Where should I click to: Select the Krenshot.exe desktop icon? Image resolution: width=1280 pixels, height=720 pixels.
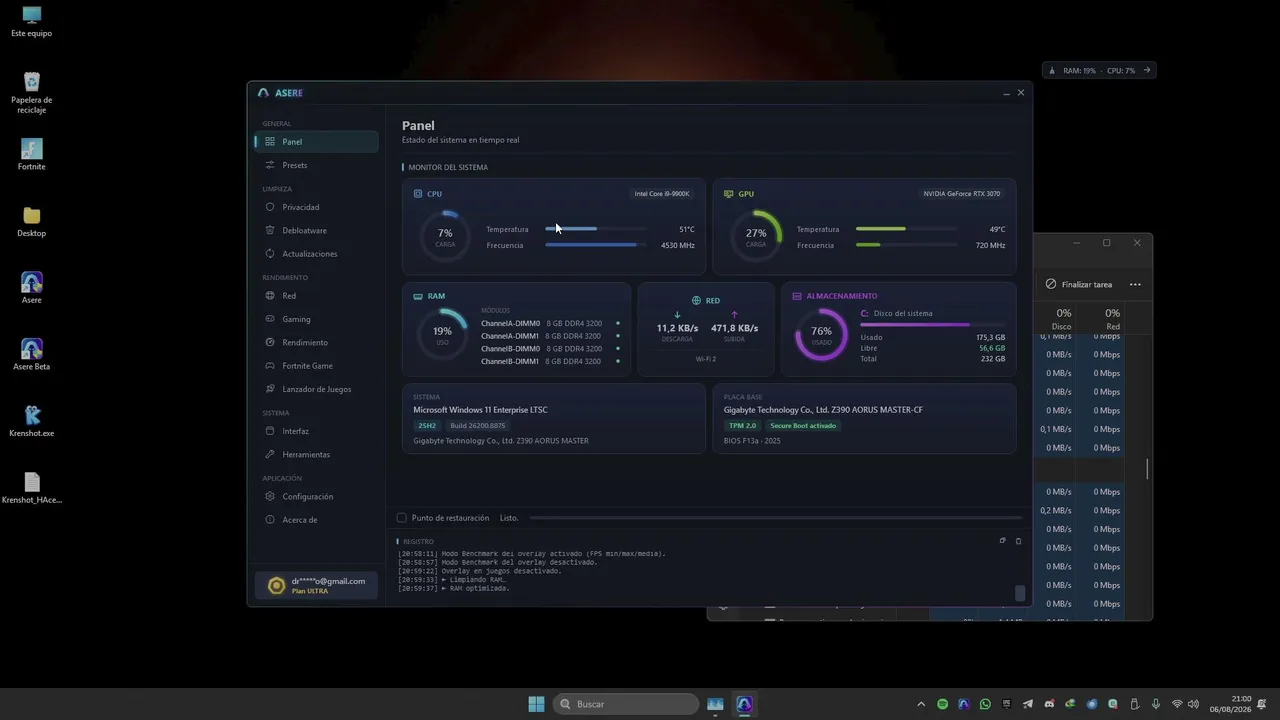pos(31,421)
